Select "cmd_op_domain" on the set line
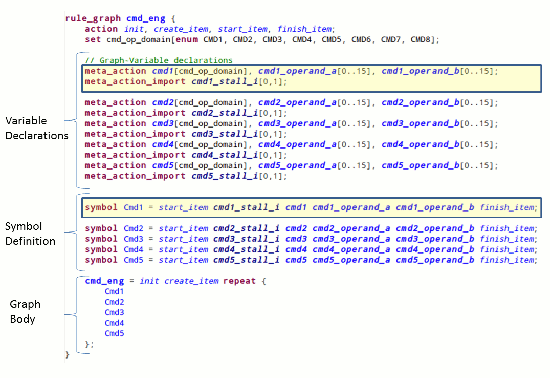The height and width of the screenshot is (378, 550). pos(139,39)
